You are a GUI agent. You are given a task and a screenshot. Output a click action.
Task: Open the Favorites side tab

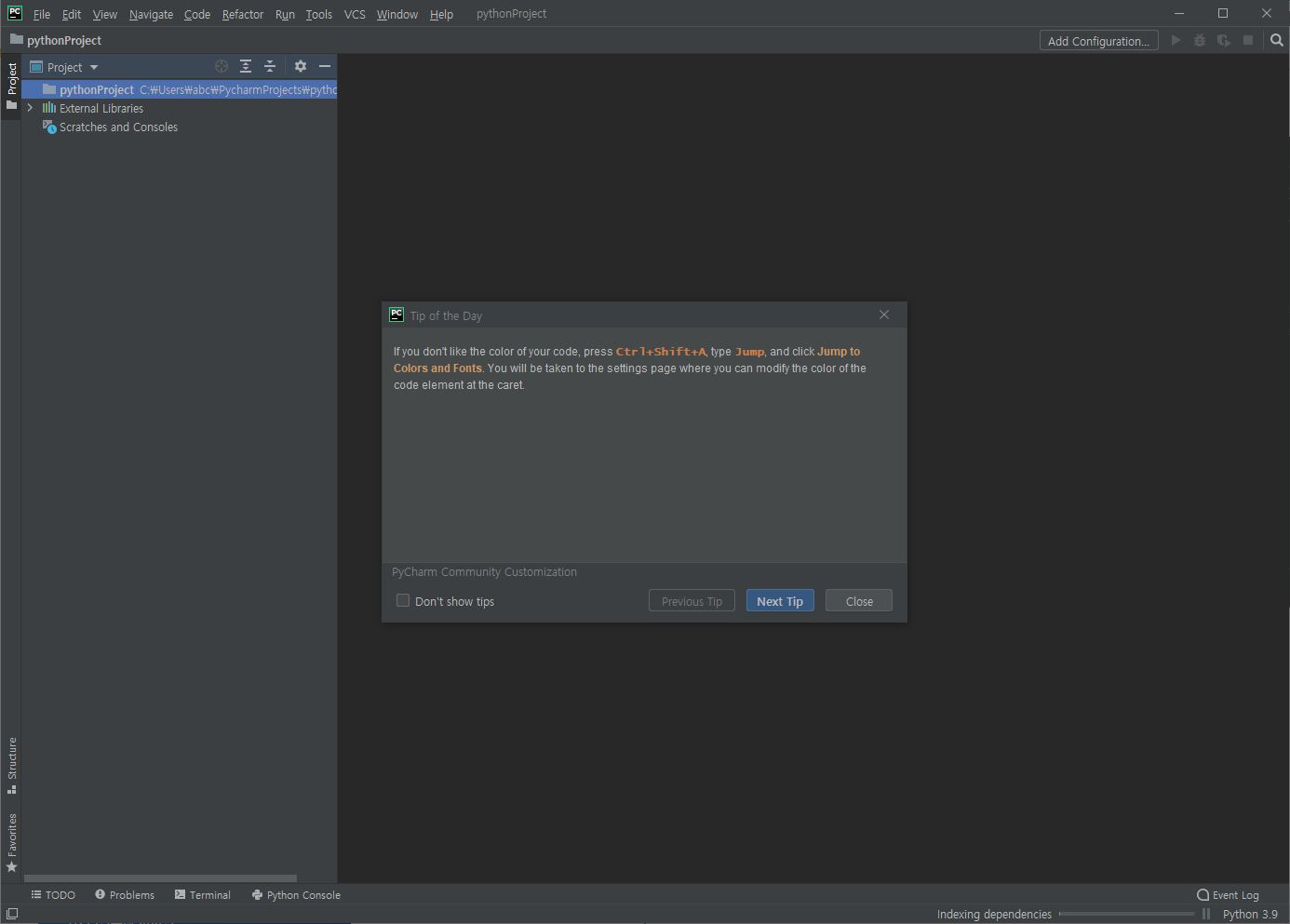(11, 842)
